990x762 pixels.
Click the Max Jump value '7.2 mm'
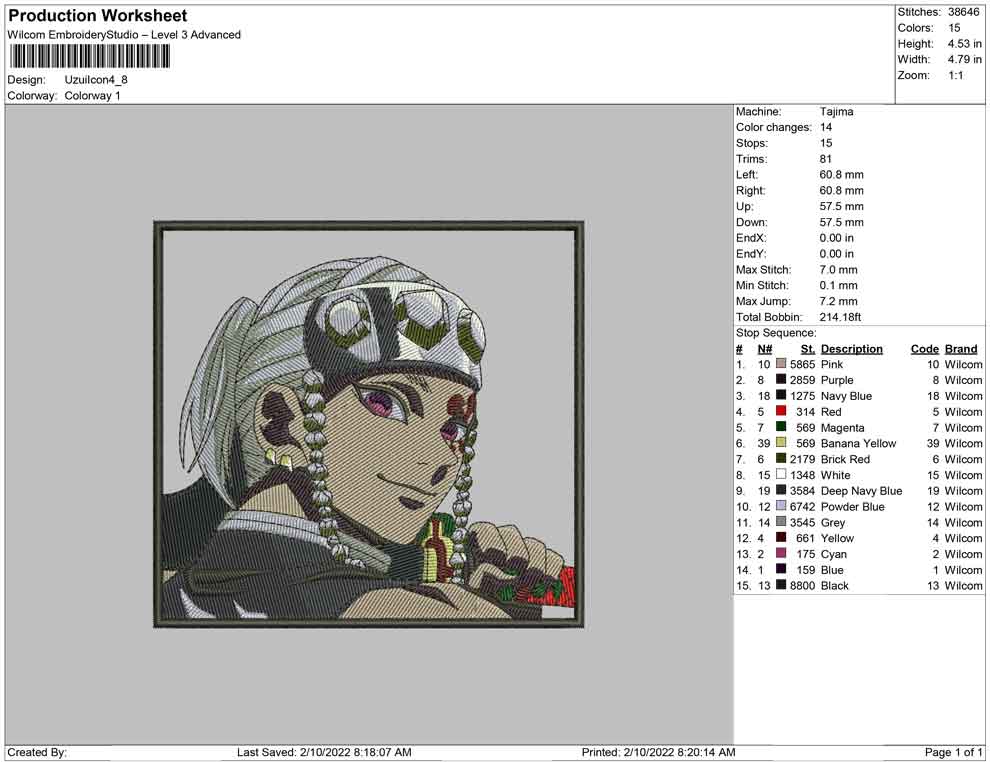coord(838,301)
